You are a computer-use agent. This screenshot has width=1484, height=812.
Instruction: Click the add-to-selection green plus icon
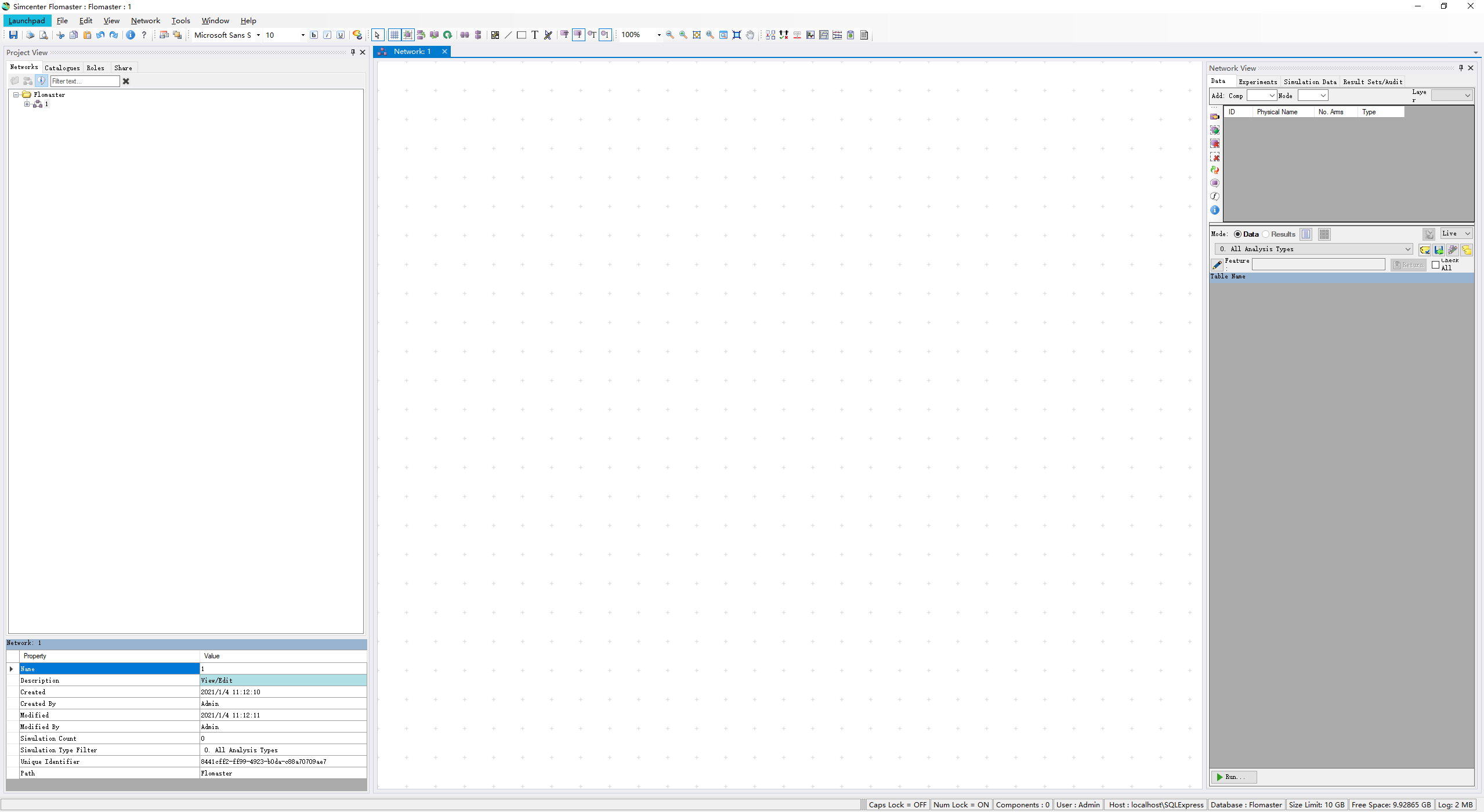(x=1215, y=130)
